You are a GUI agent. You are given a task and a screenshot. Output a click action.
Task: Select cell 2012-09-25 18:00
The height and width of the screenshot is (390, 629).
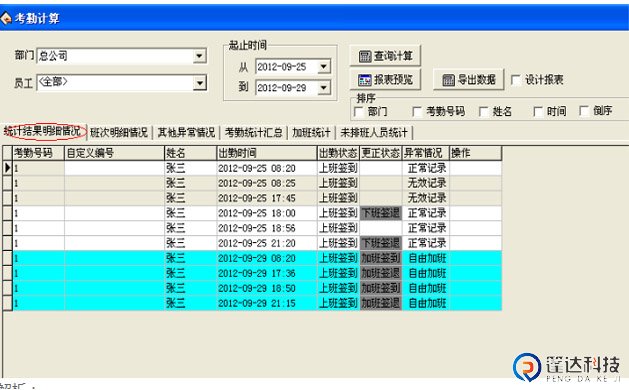coord(267,213)
